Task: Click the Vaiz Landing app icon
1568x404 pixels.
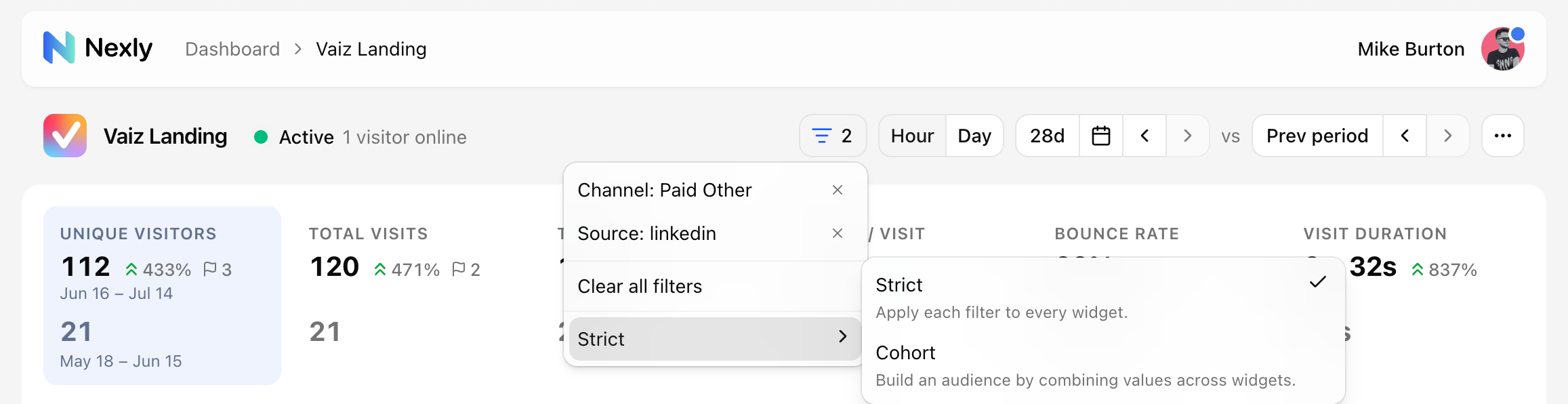Action: click(65, 136)
